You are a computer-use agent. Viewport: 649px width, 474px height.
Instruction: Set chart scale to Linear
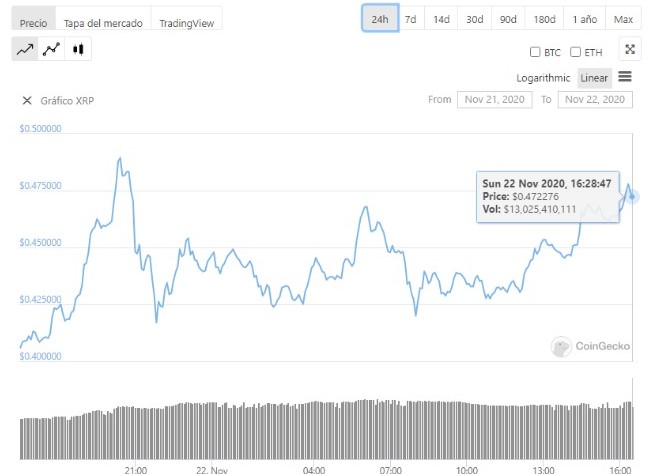point(594,78)
